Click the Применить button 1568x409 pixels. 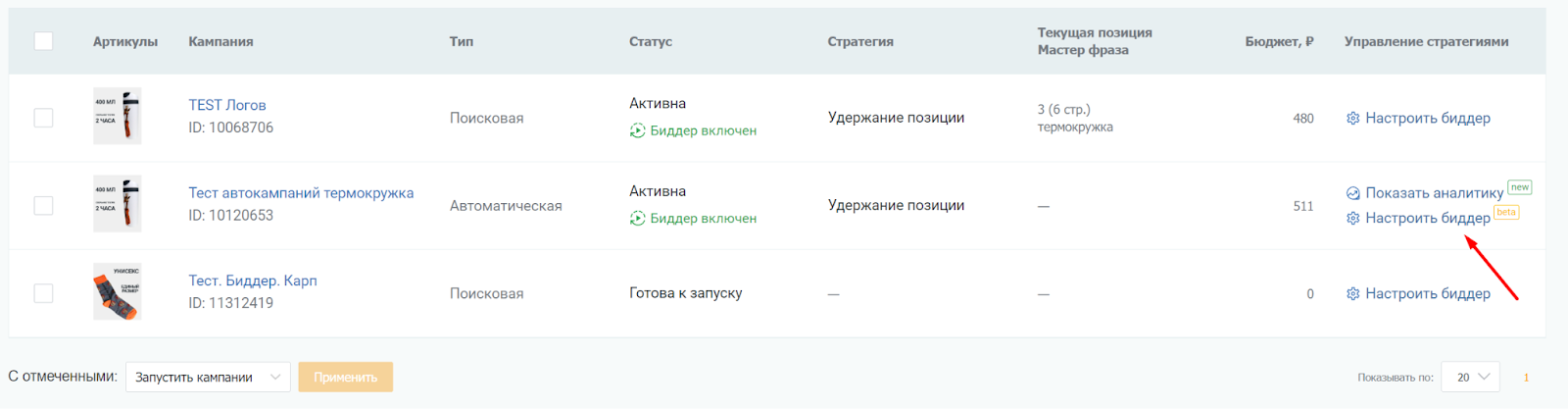click(346, 377)
